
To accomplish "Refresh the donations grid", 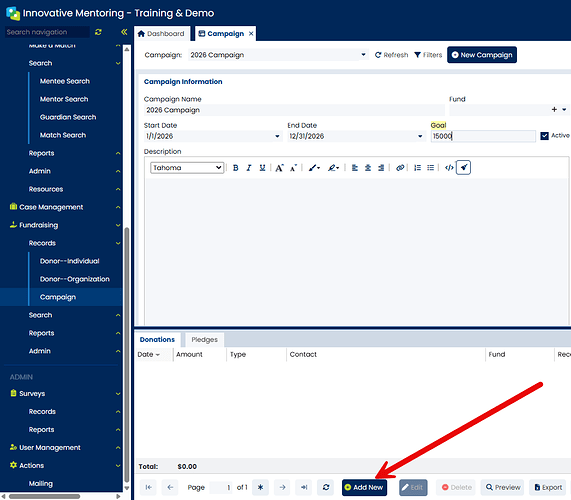I will pos(326,487).
